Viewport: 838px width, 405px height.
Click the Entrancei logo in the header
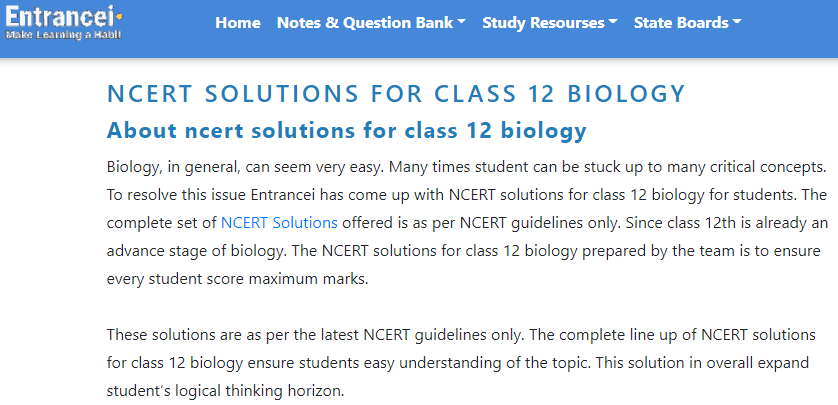click(x=64, y=22)
